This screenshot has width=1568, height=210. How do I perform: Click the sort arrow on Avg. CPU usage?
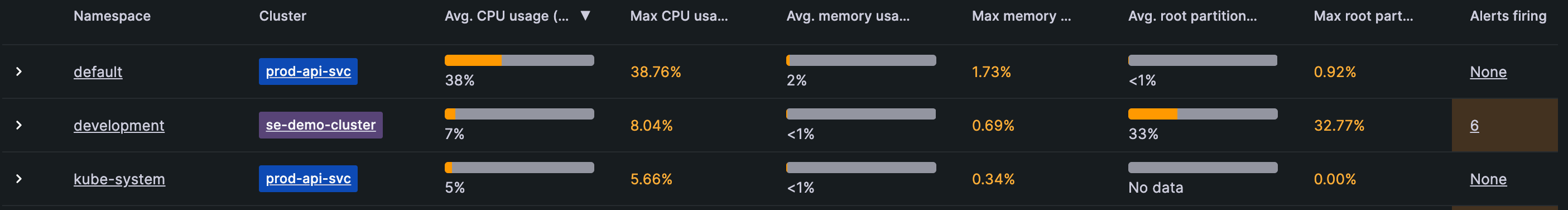pos(585,16)
